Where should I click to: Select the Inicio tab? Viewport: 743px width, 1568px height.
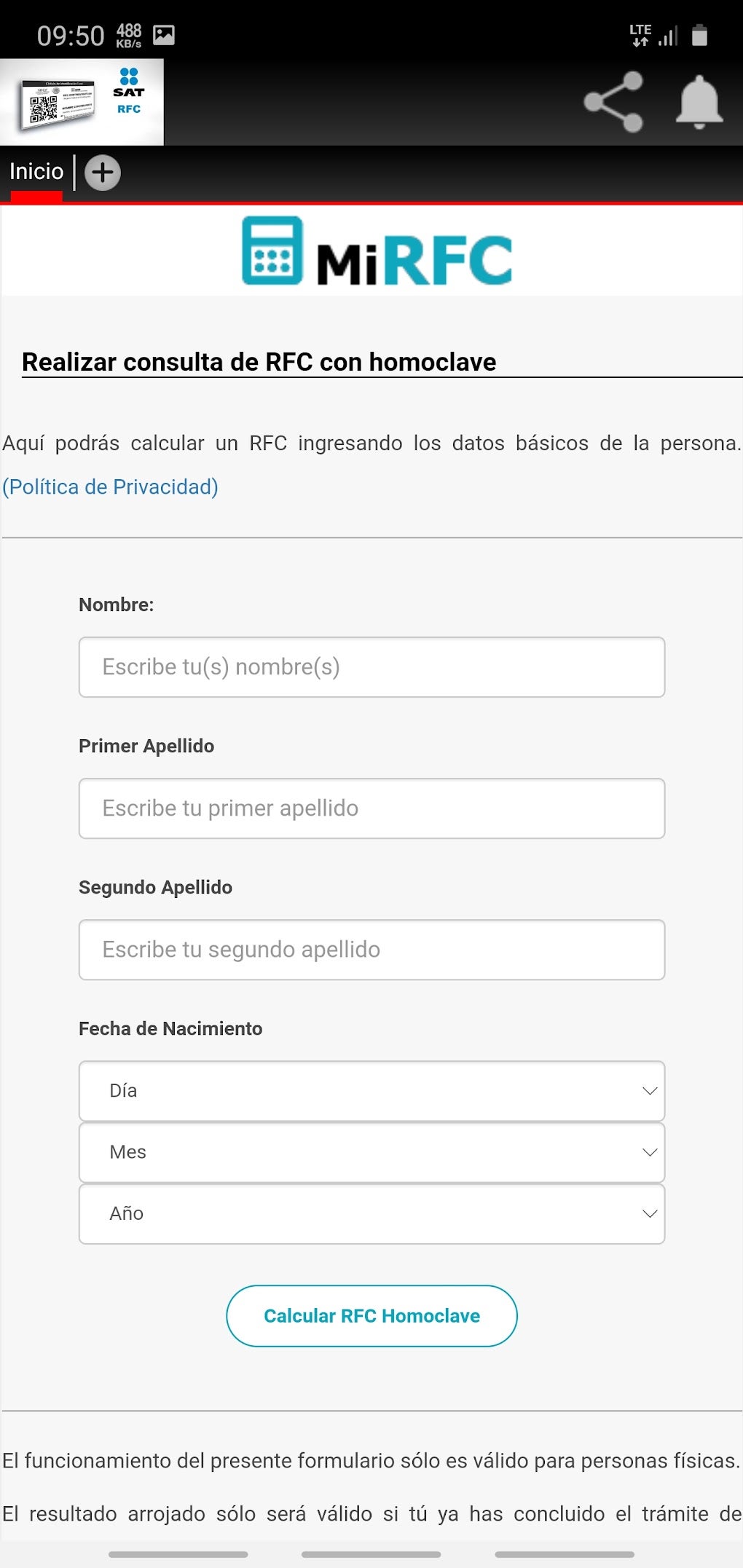tap(35, 170)
